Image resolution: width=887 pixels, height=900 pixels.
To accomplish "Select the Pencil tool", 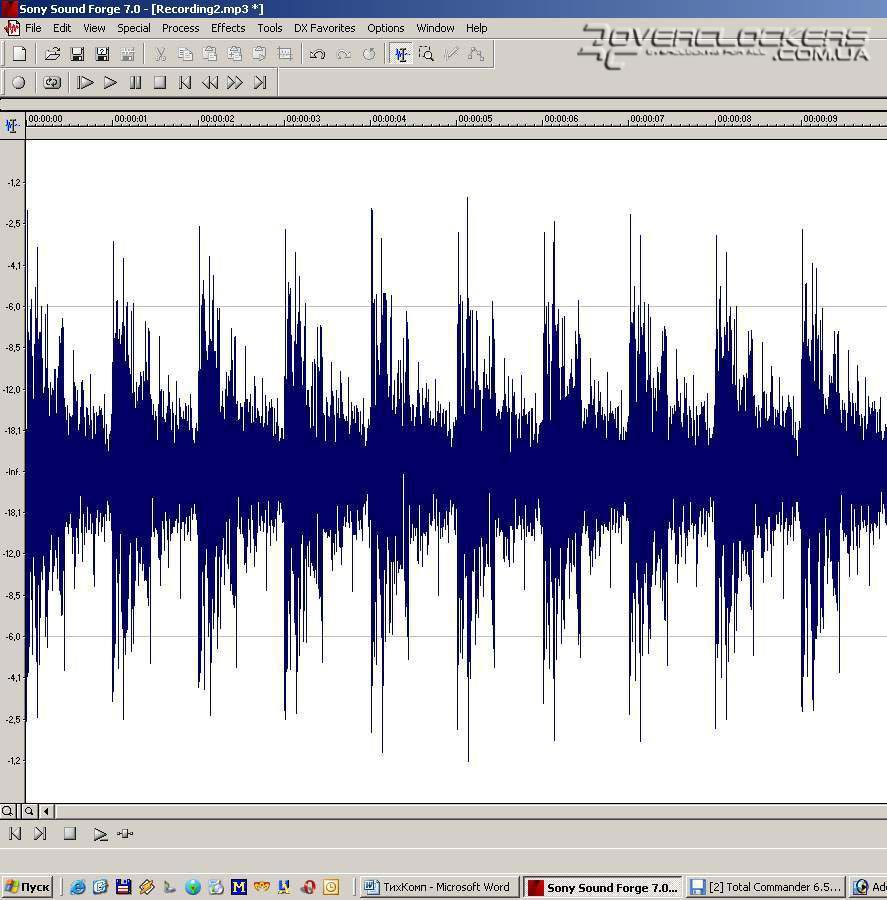I will click(x=451, y=54).
